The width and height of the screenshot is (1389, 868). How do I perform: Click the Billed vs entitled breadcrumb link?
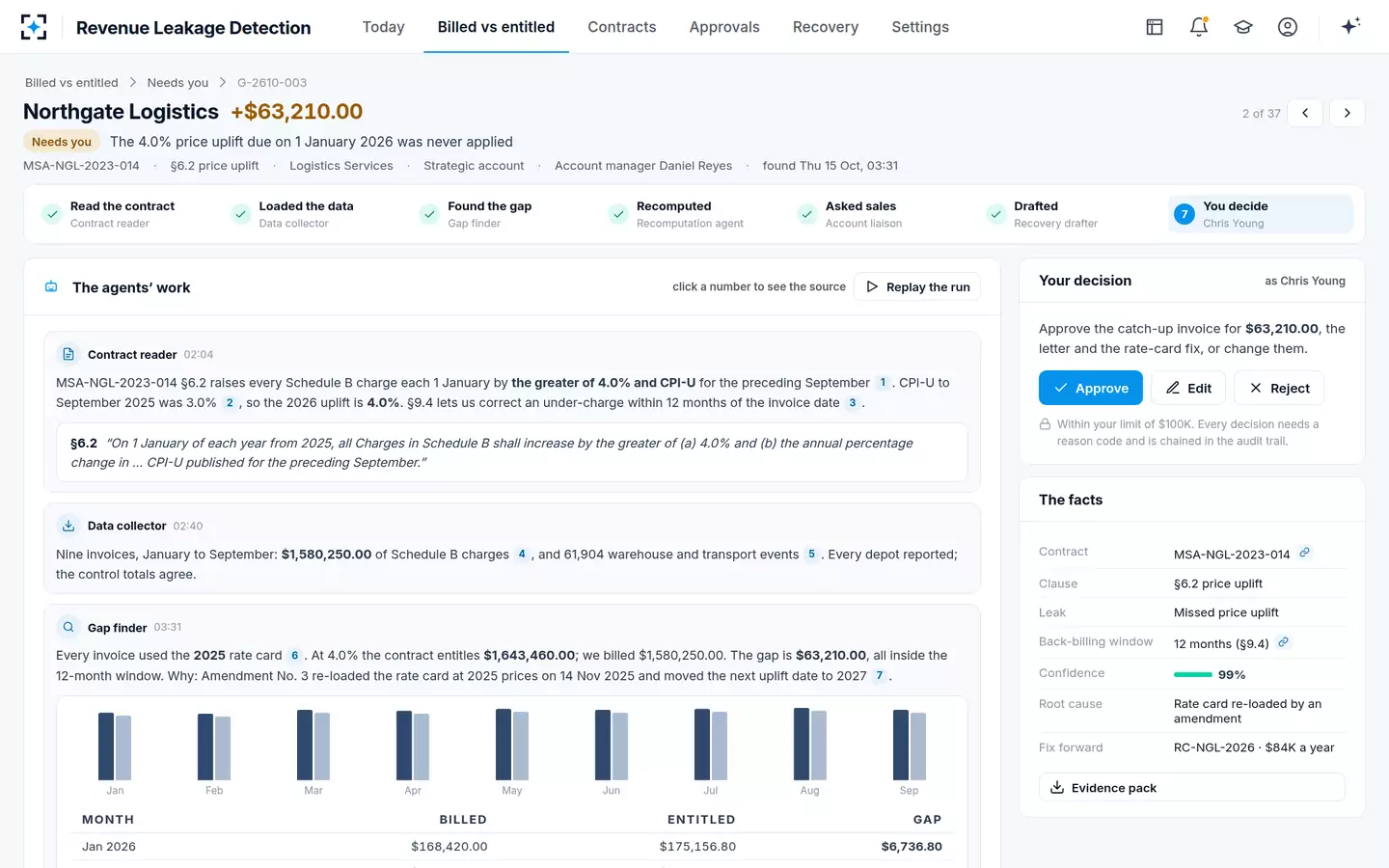tap(71, 83)
